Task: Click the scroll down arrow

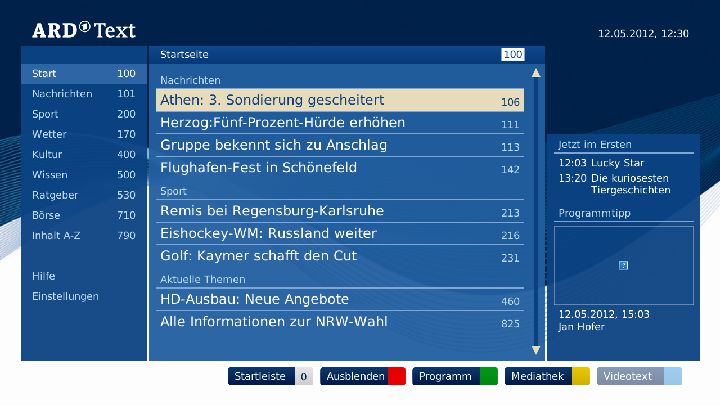Action: coord(536,350)
